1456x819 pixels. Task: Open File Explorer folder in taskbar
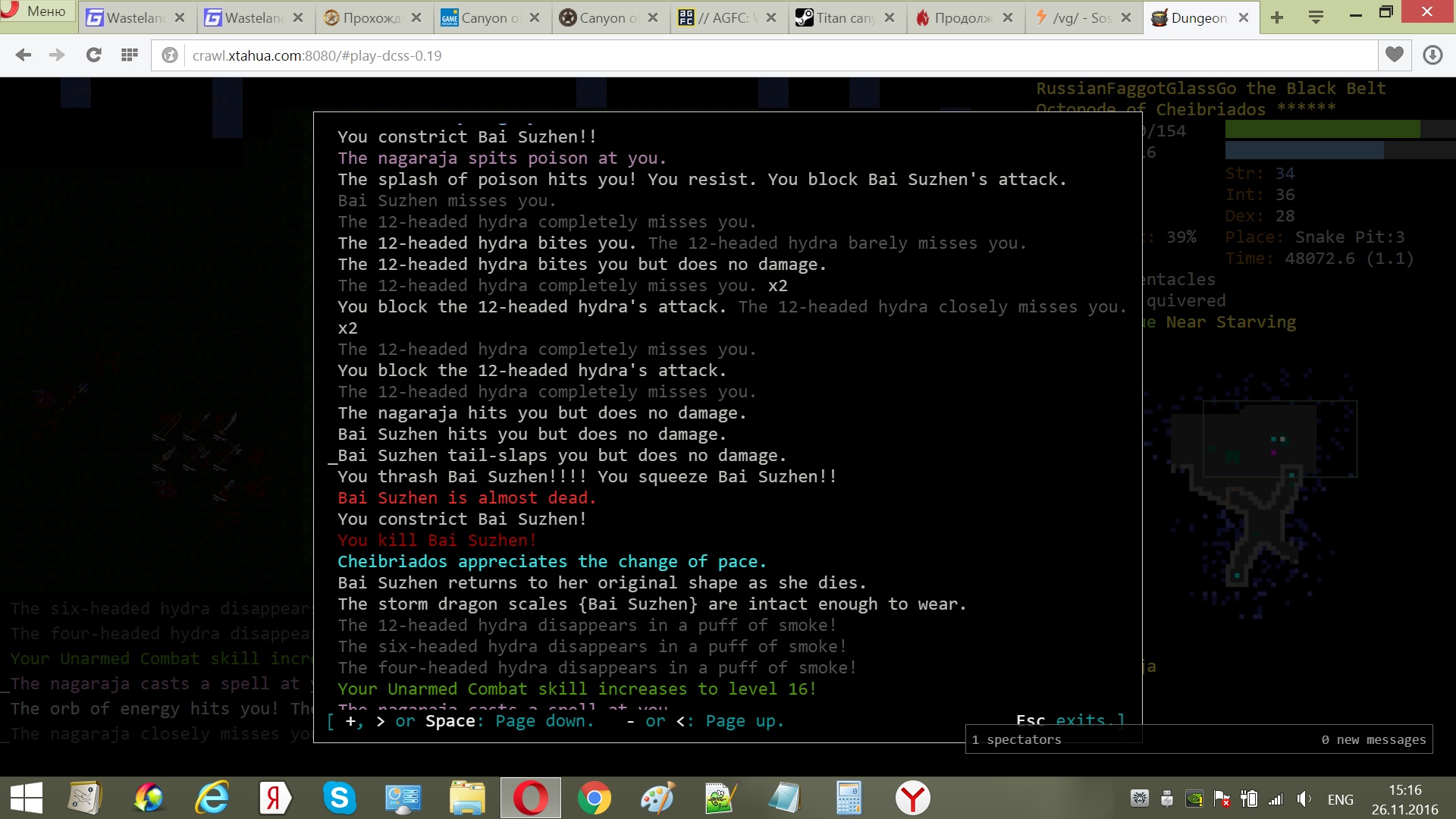[466, 798]
